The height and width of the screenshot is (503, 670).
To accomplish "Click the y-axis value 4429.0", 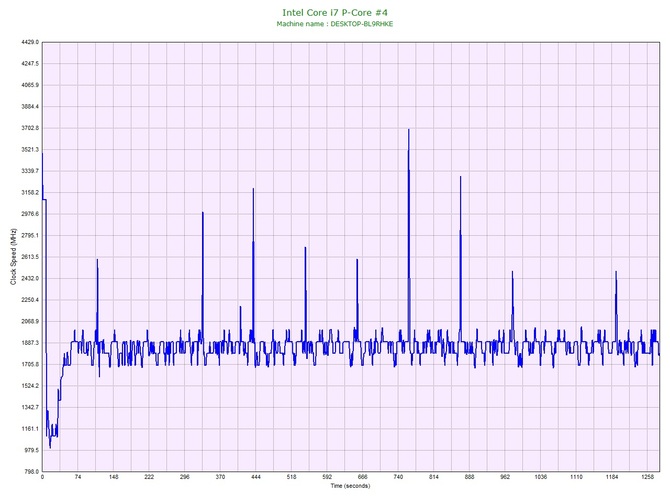I will 30,42.
